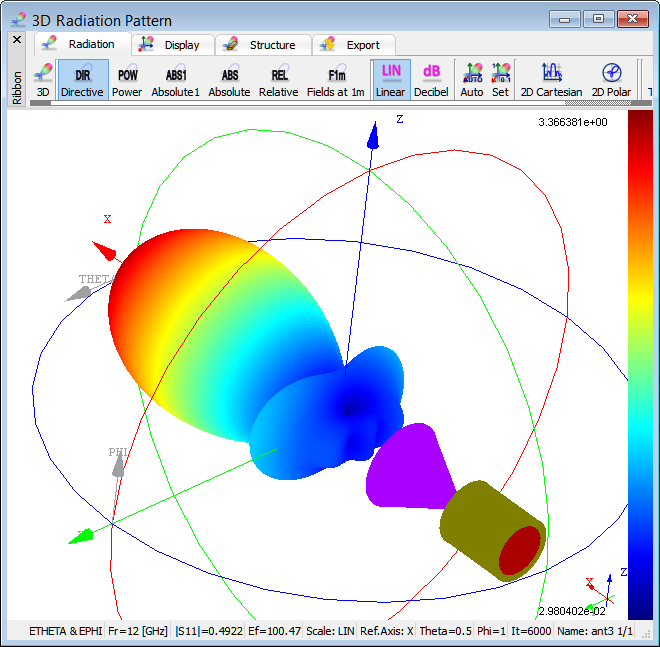Apply Auto scaling
This screenshot has width=660, height=647.
[x=472, y=79]
